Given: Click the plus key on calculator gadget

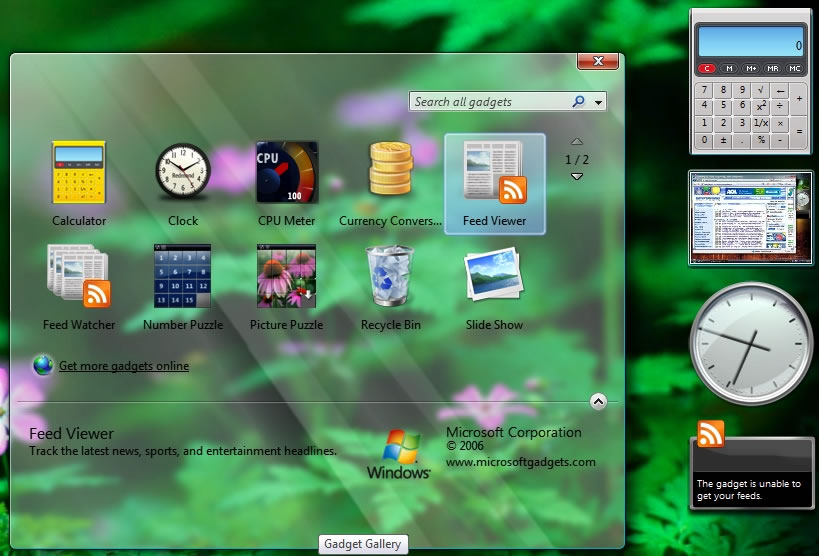Looking at the screenshot, I should (799, 98).
